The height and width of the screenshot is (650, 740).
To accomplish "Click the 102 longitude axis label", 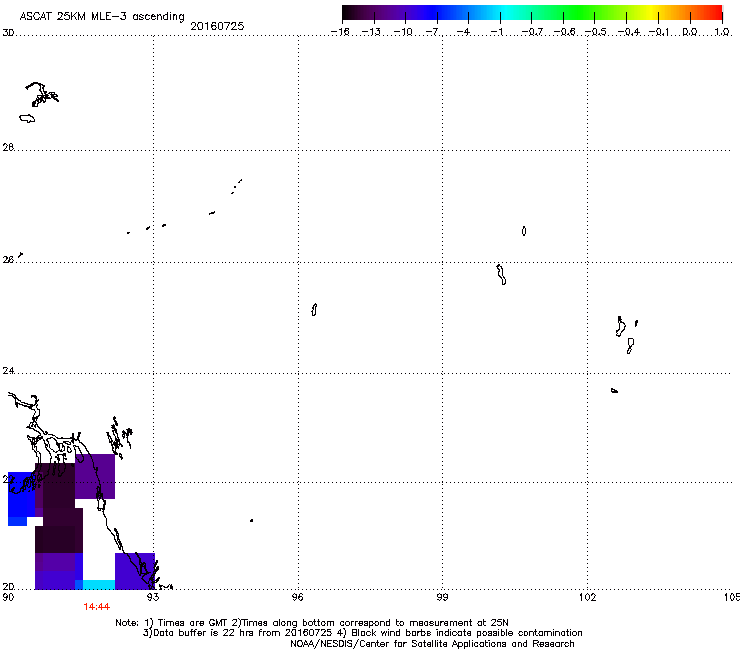I will (588, 597).
